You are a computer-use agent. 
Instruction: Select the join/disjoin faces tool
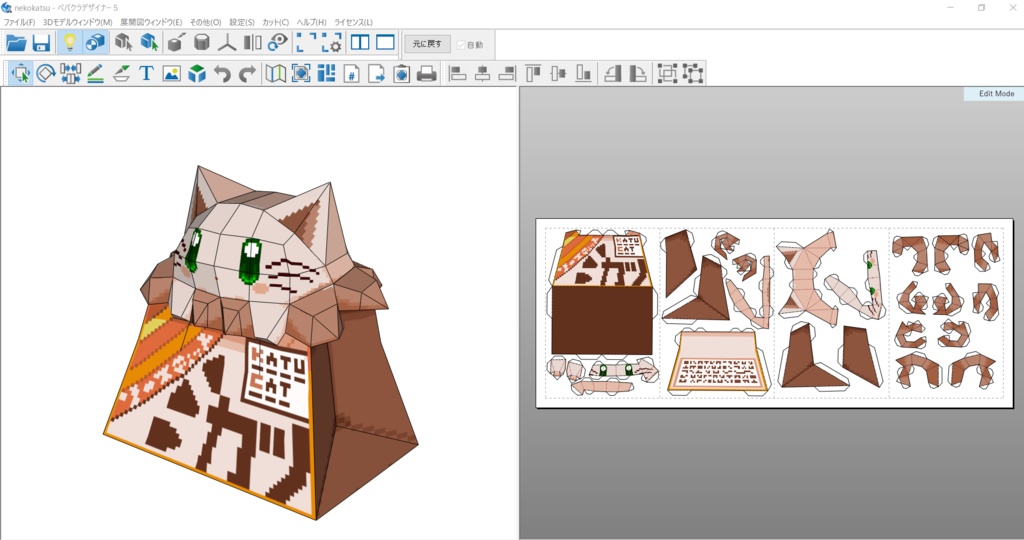[71, 74]
